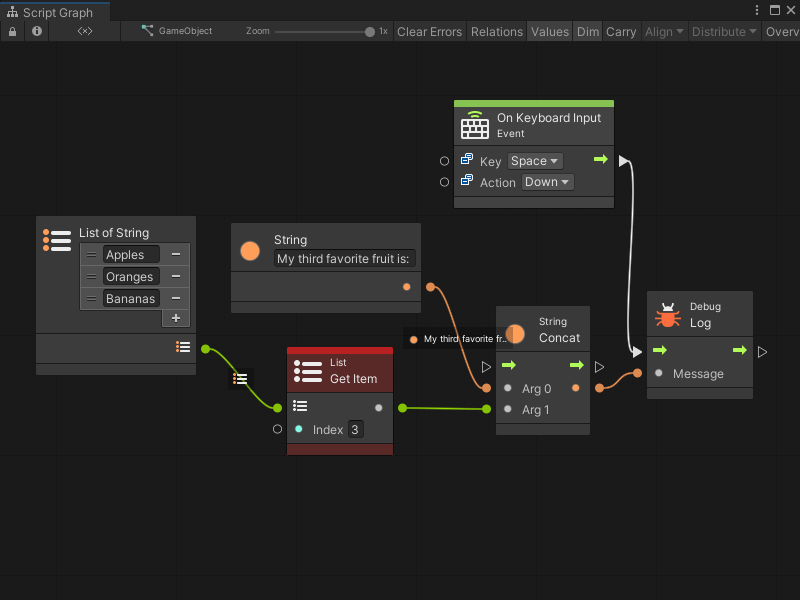Open the window options three-dot menu
Viewport: 800px width, 600px height.
pyautogui.click(x=757, y=10)
